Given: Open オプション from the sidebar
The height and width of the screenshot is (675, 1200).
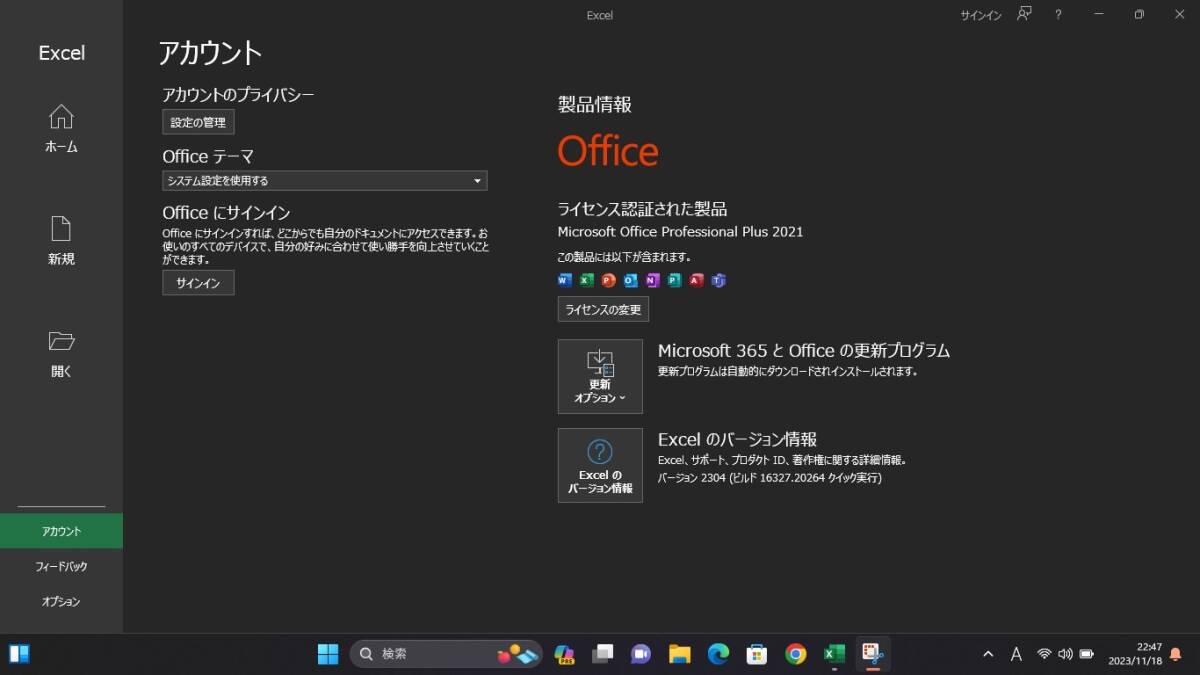Looking at the screenshot, I should pos(61,601).
